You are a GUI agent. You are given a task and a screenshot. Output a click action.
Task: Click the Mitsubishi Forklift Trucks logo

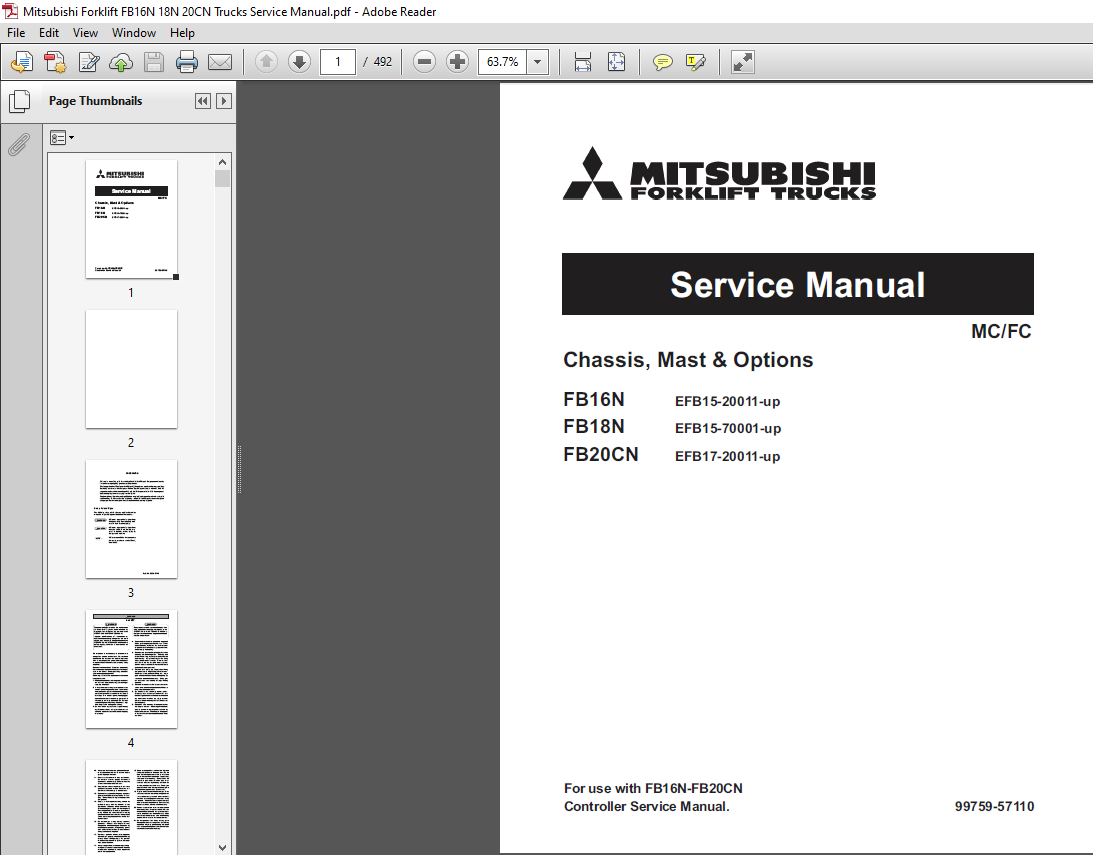point(719,174)
